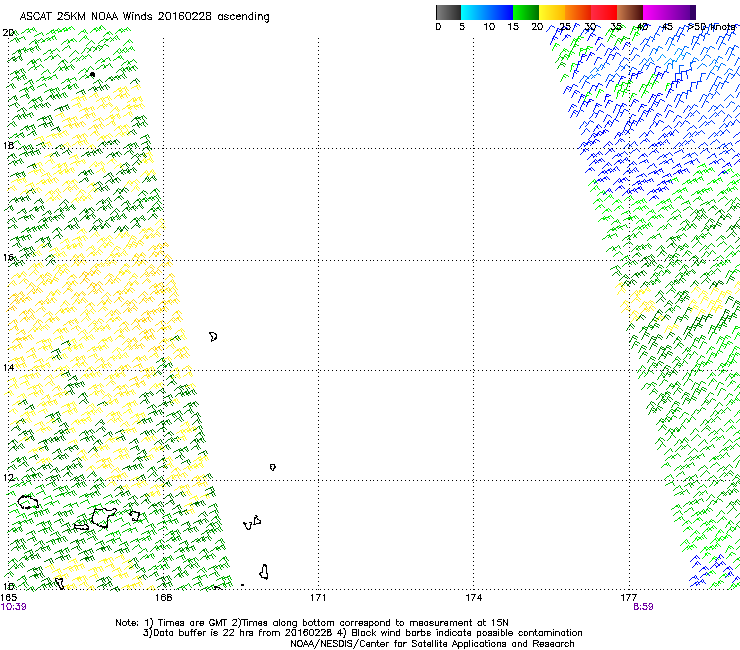Click the latitude label '20' at the top left
740x650 pixels.
pyautogui.click(x=8, y=33)
